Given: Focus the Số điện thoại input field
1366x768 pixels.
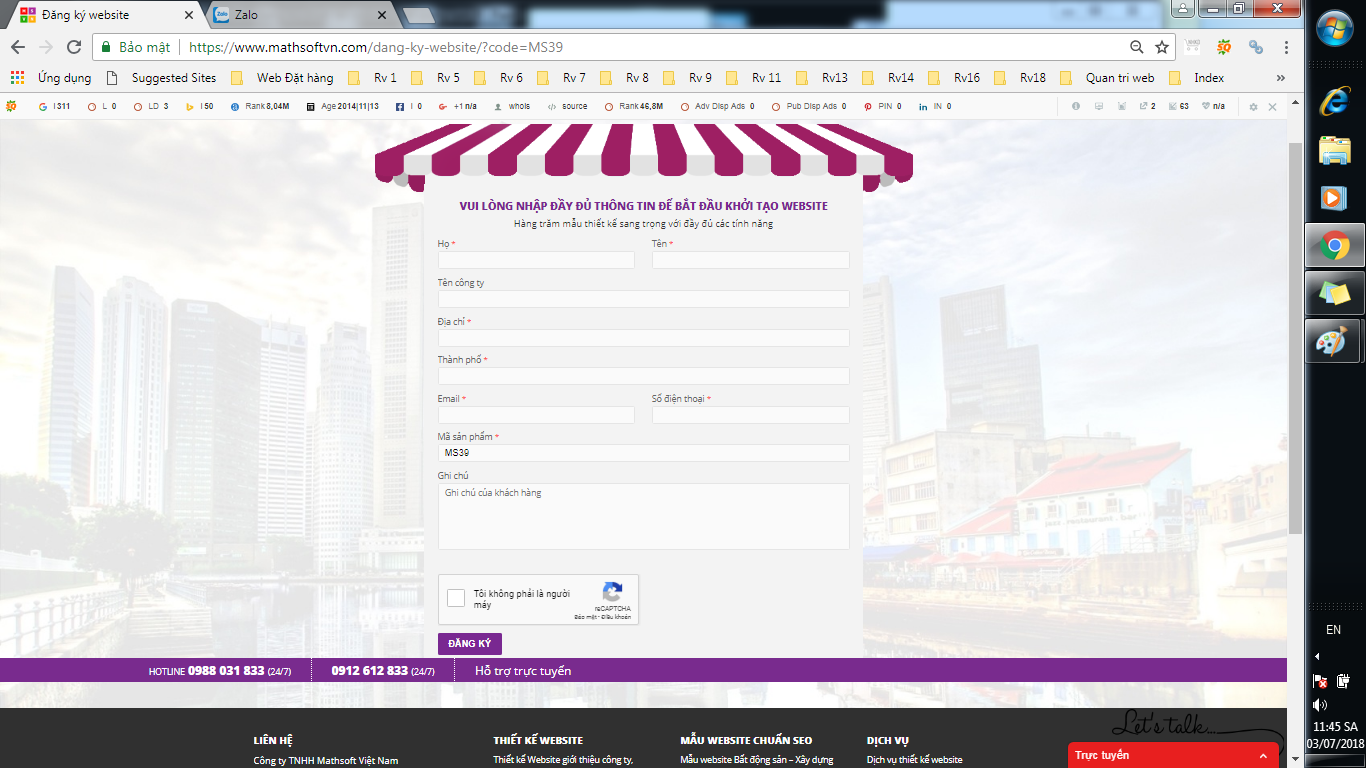Looking at the screenshot, I should point(751,415).
